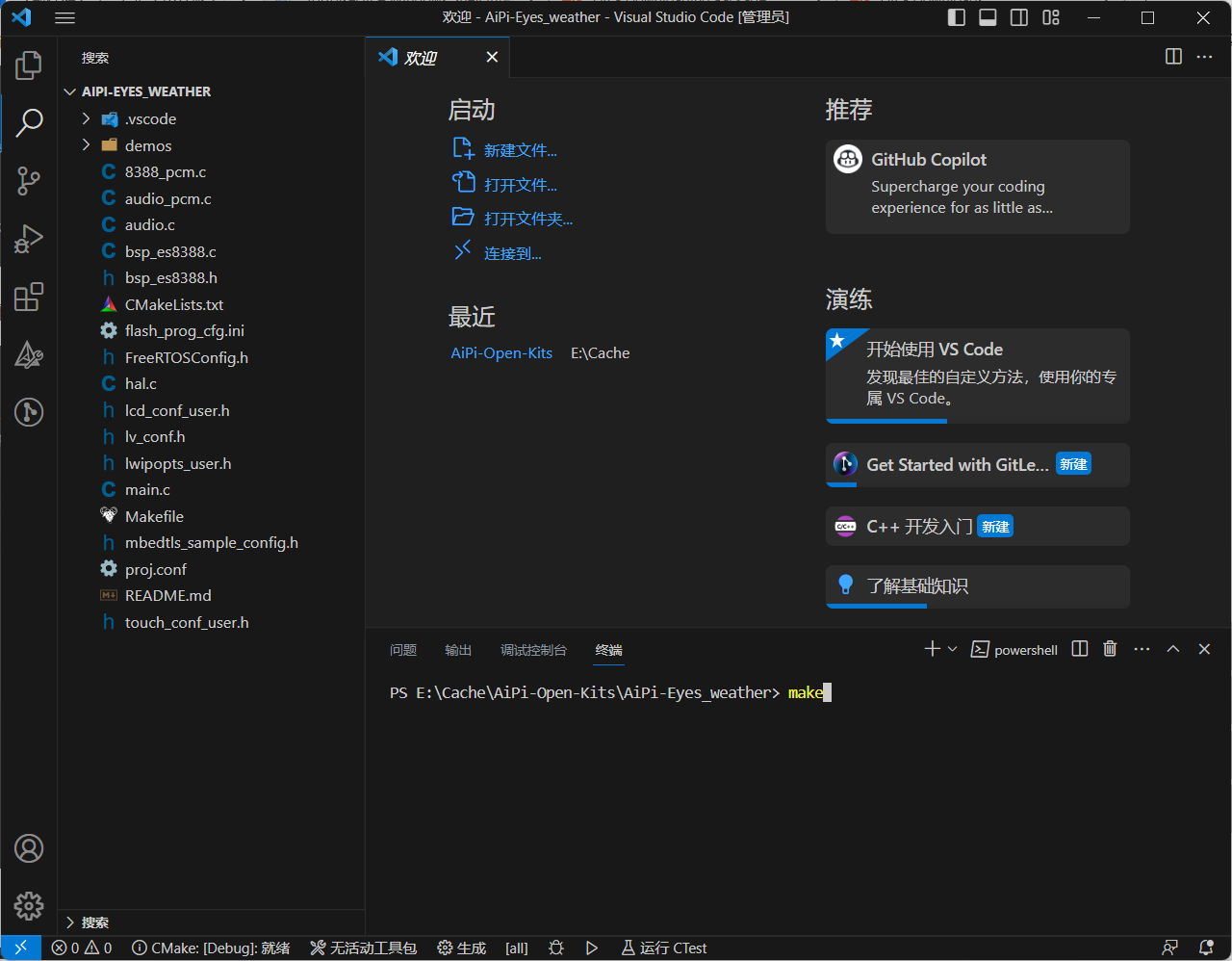Open editor more actions ellipsis
Image resolution: width=1232 pixels, height=961 pixels.
[x=1204, y=57]
